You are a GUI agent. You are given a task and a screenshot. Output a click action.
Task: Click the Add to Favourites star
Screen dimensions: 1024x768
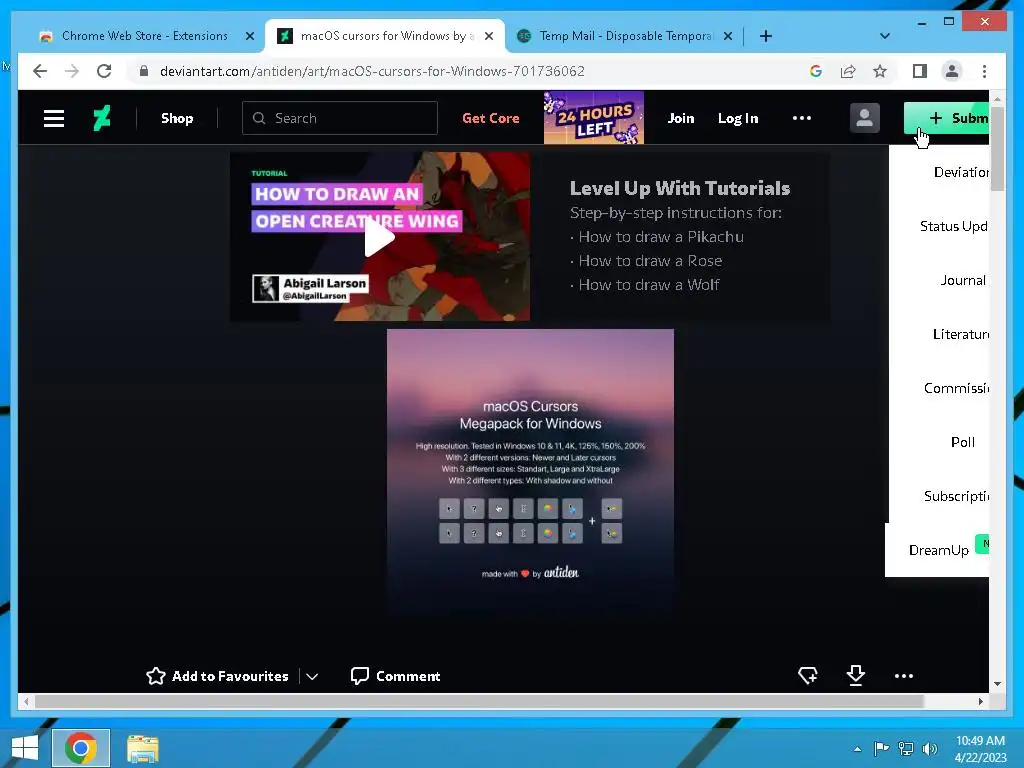coord(155,676)
